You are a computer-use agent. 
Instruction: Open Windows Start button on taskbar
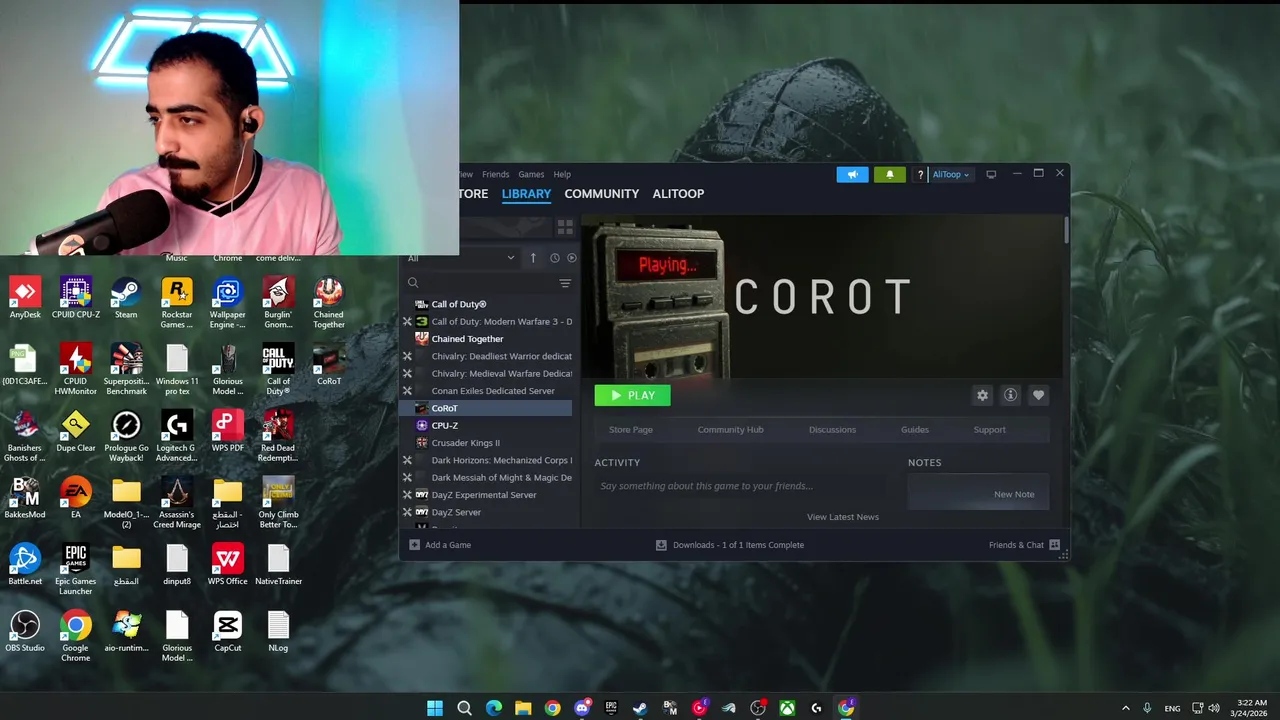[x=435, y=708]
